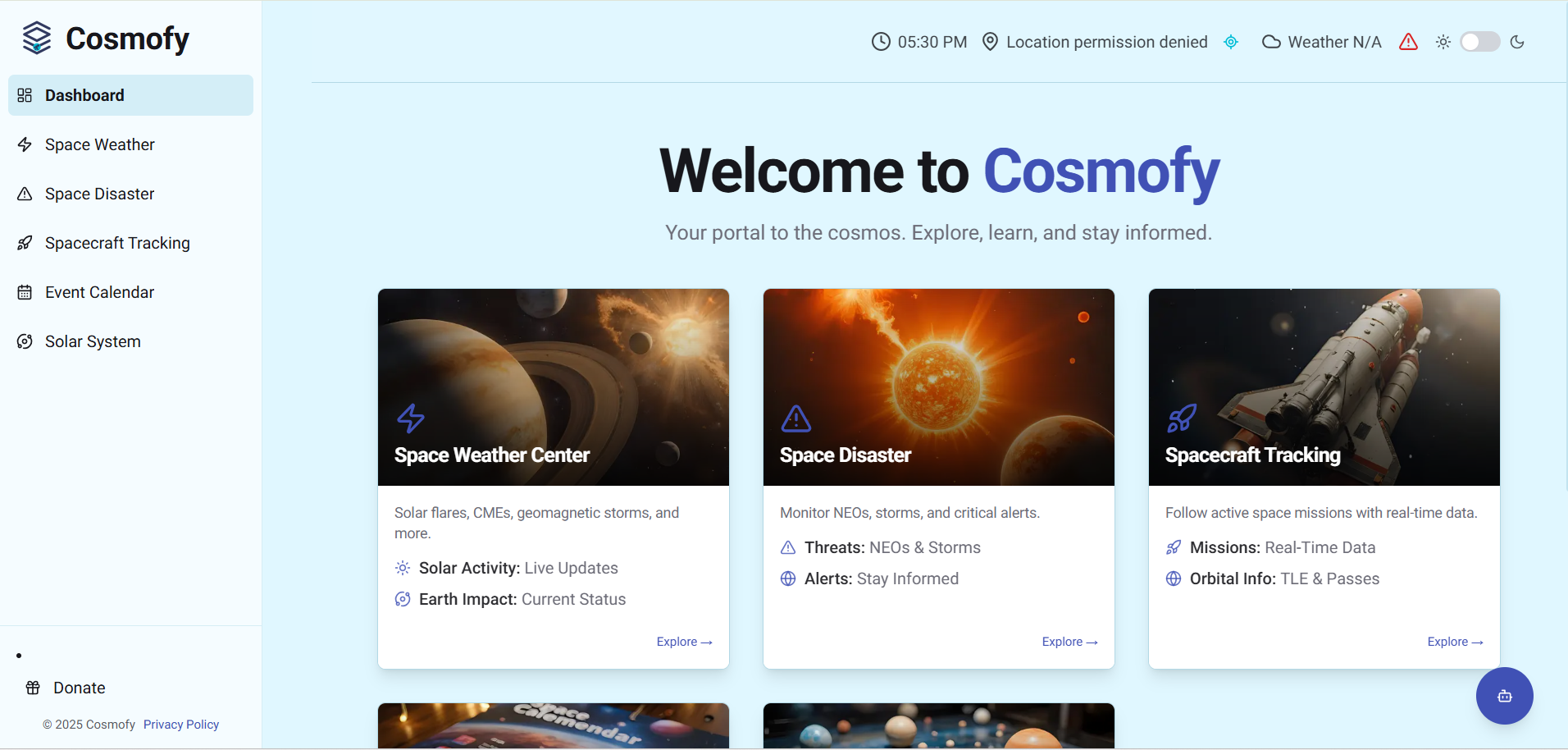The width and height of the screenshot is (1568, 750).
Task: Click the 'Missions: Real-Time Data' line
Action: (1283, 547)
